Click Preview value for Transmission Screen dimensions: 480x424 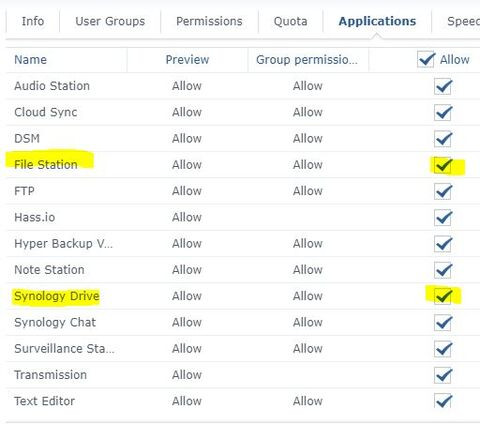[187, 375]
